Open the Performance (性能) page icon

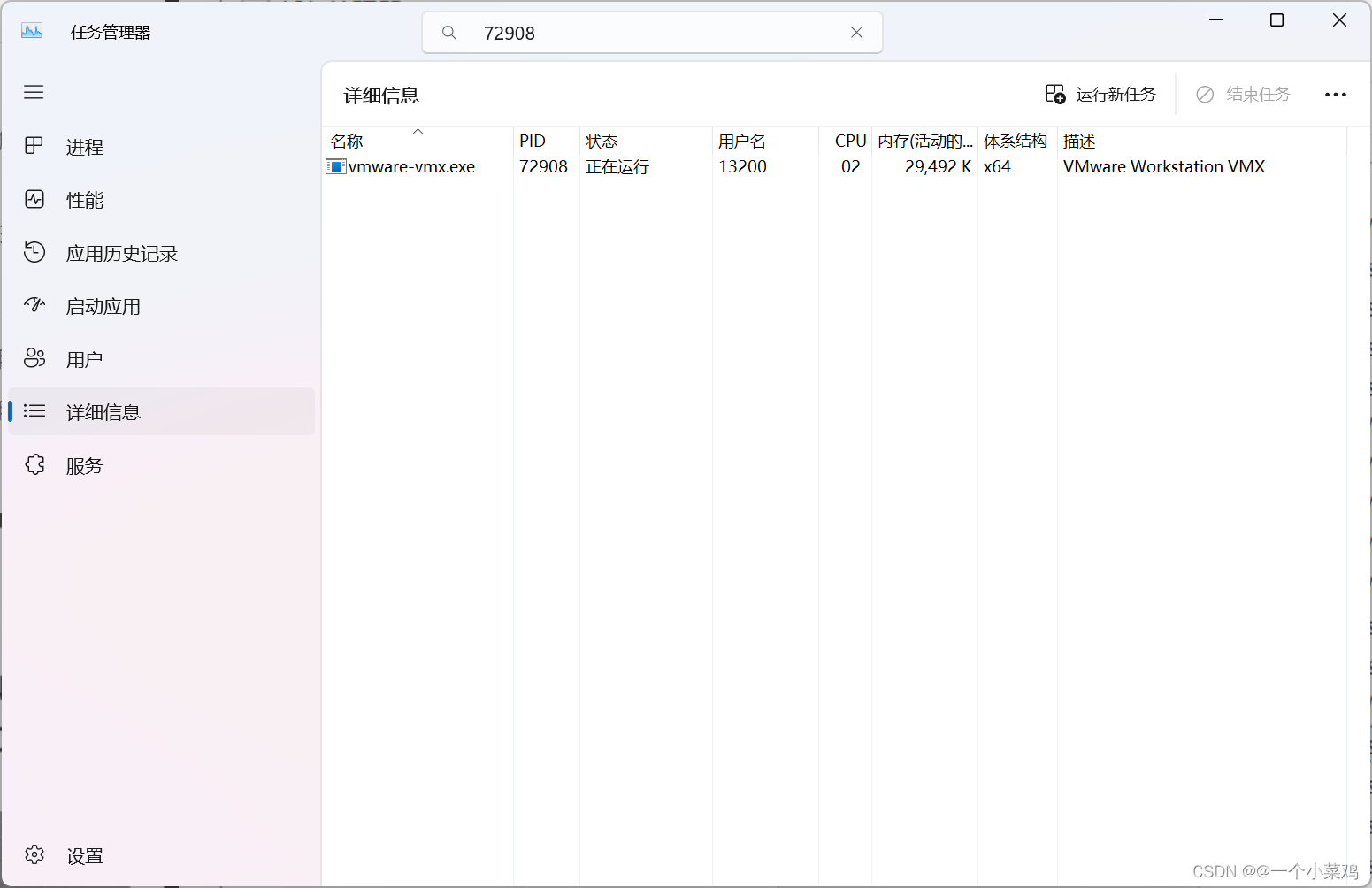34,199
